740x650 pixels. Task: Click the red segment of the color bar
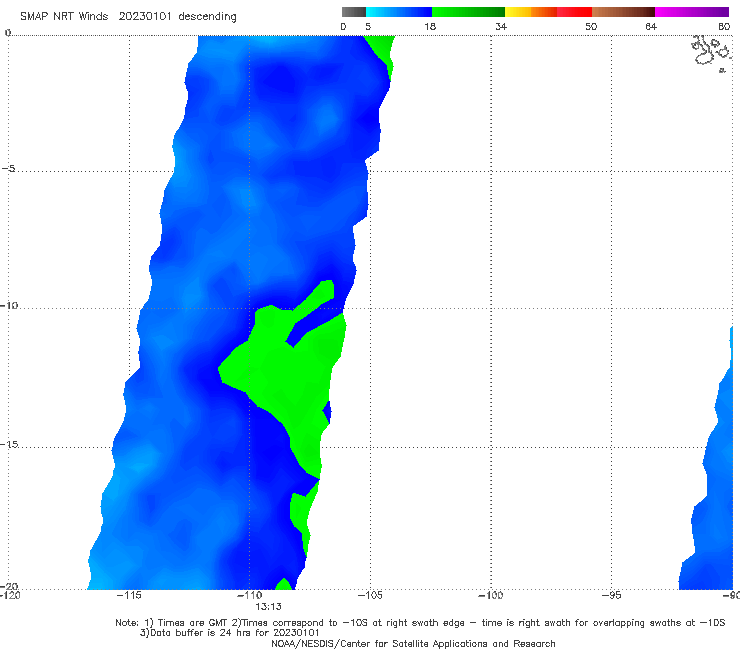coord(574,12)
